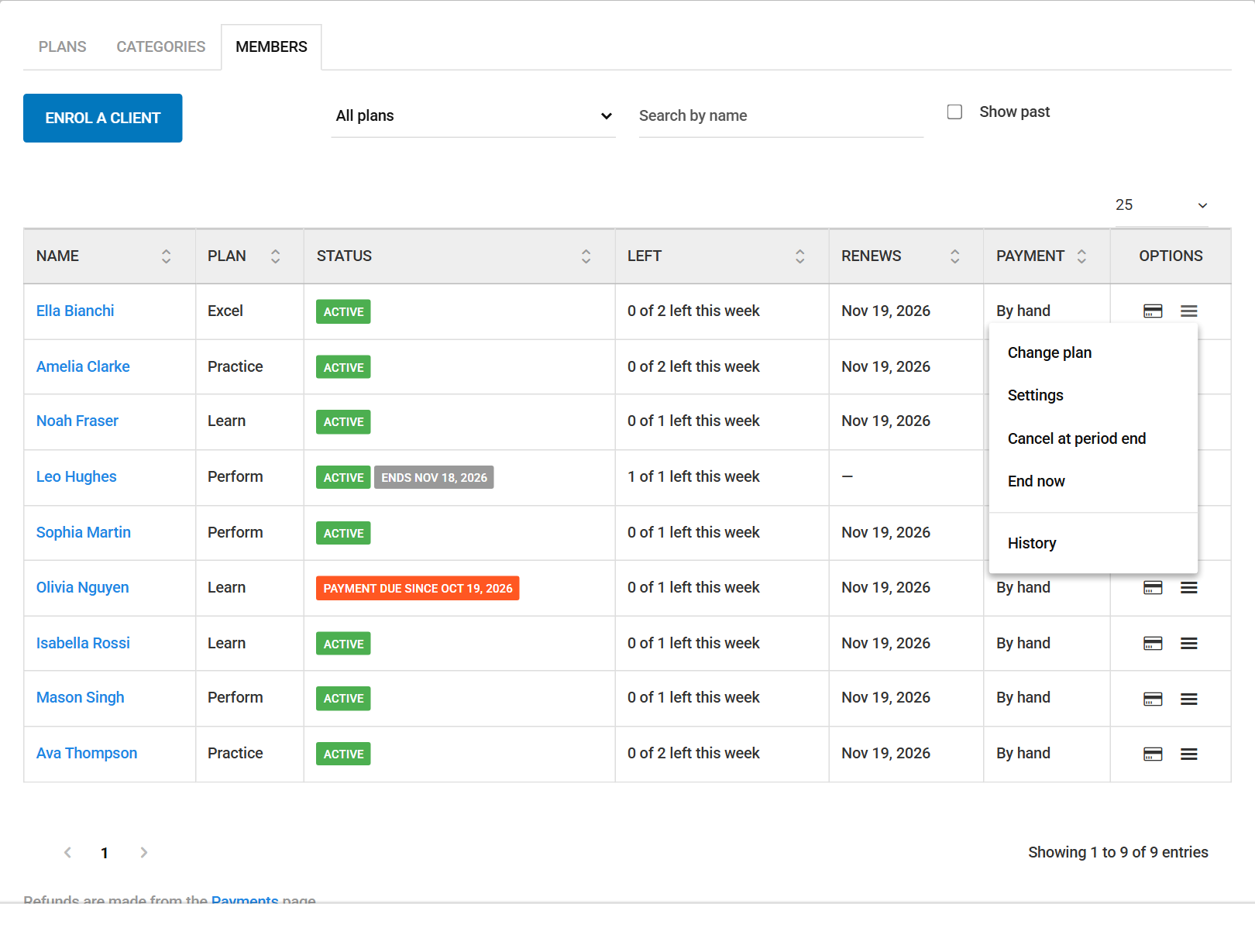Click page number 1 in pagination
This screenshot has height=952, width=1255.
[105, 853]
